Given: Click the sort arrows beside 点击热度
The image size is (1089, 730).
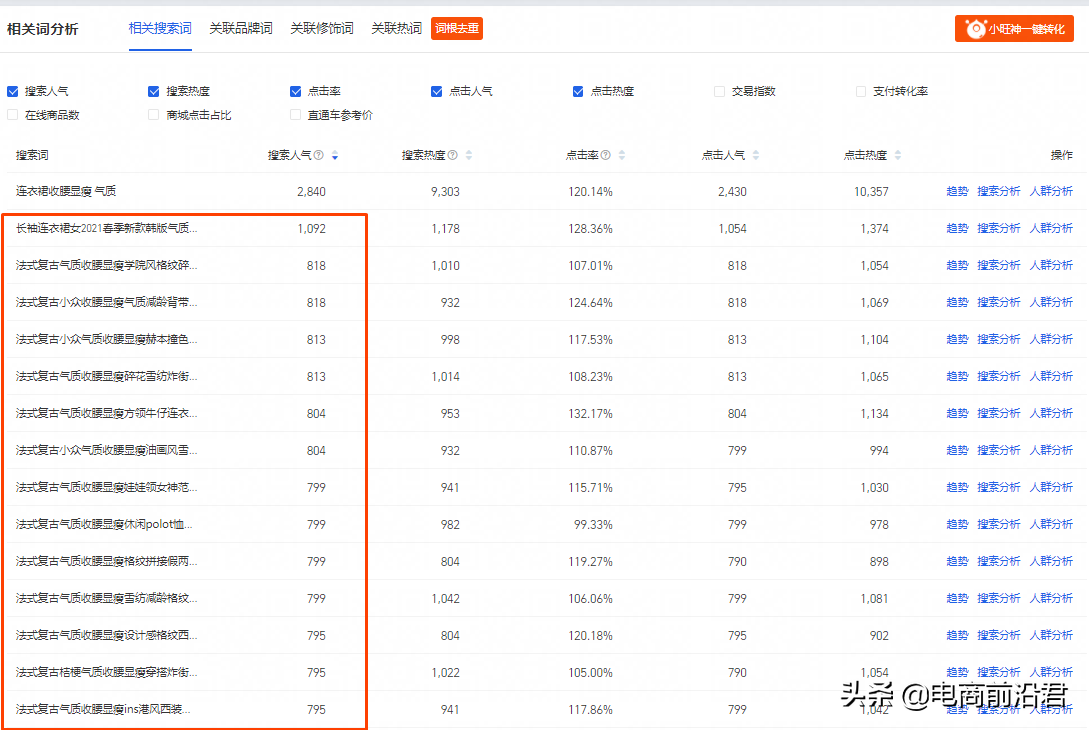Looking at the screenshot, I should tap(896, 155).
